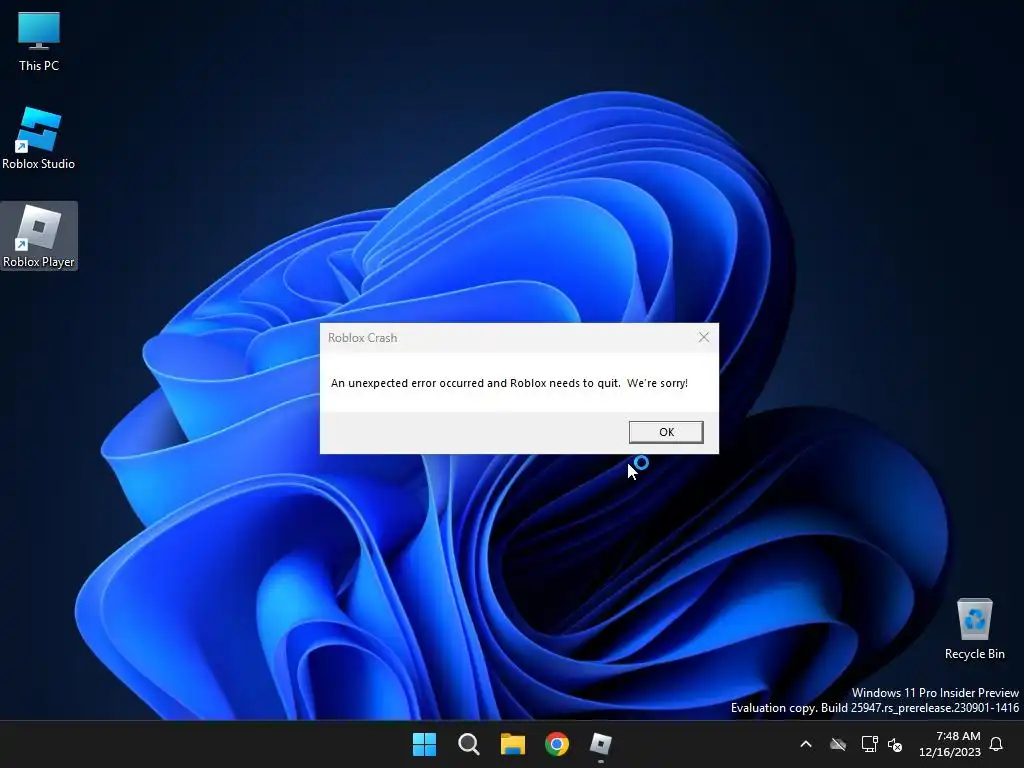
Task: Open the notifications bell
Action: coord(996,744)
